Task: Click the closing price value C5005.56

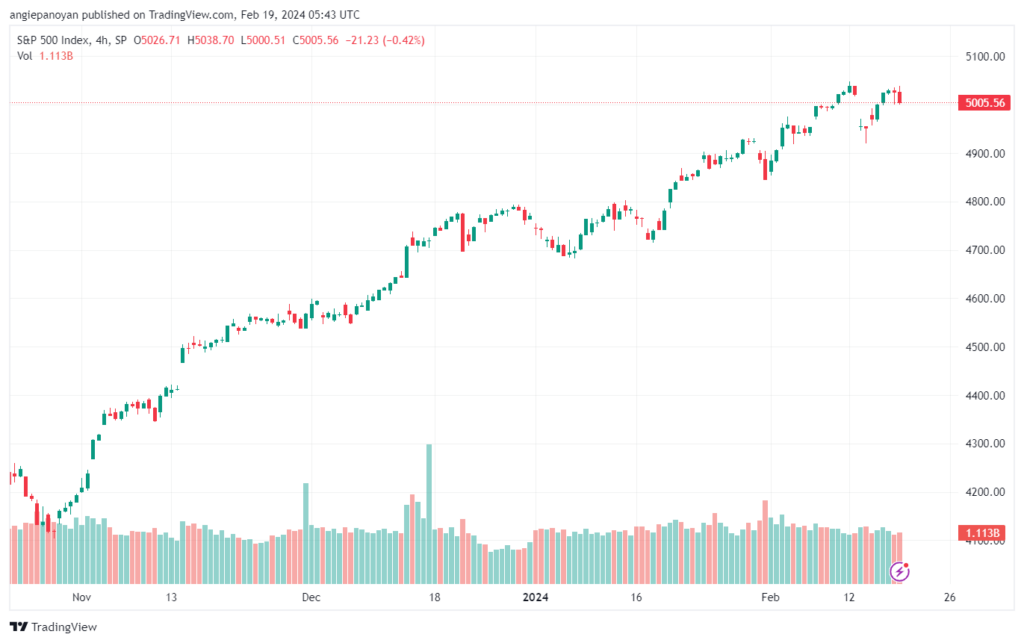Action: click(x=315, y=40)
